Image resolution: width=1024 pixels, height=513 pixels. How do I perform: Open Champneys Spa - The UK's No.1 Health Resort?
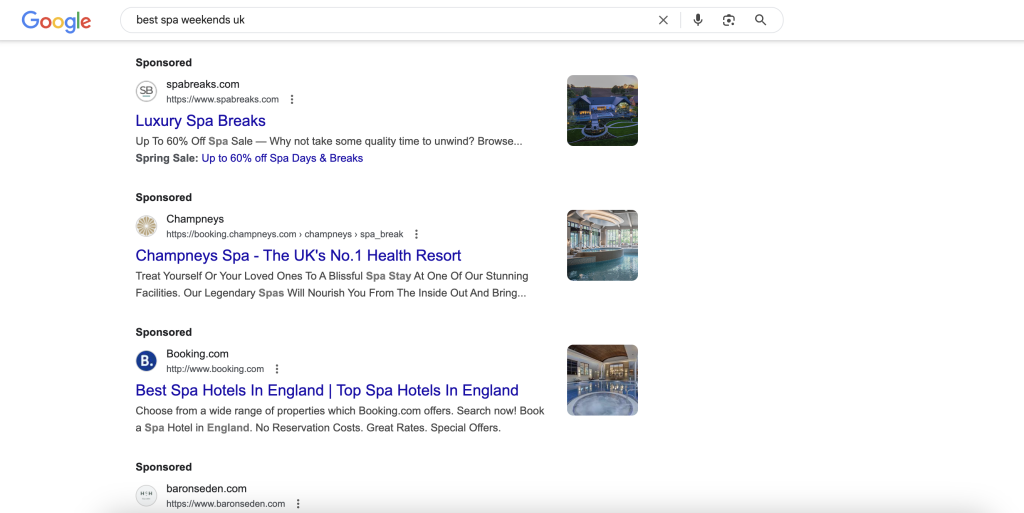(x=298, y=256)
